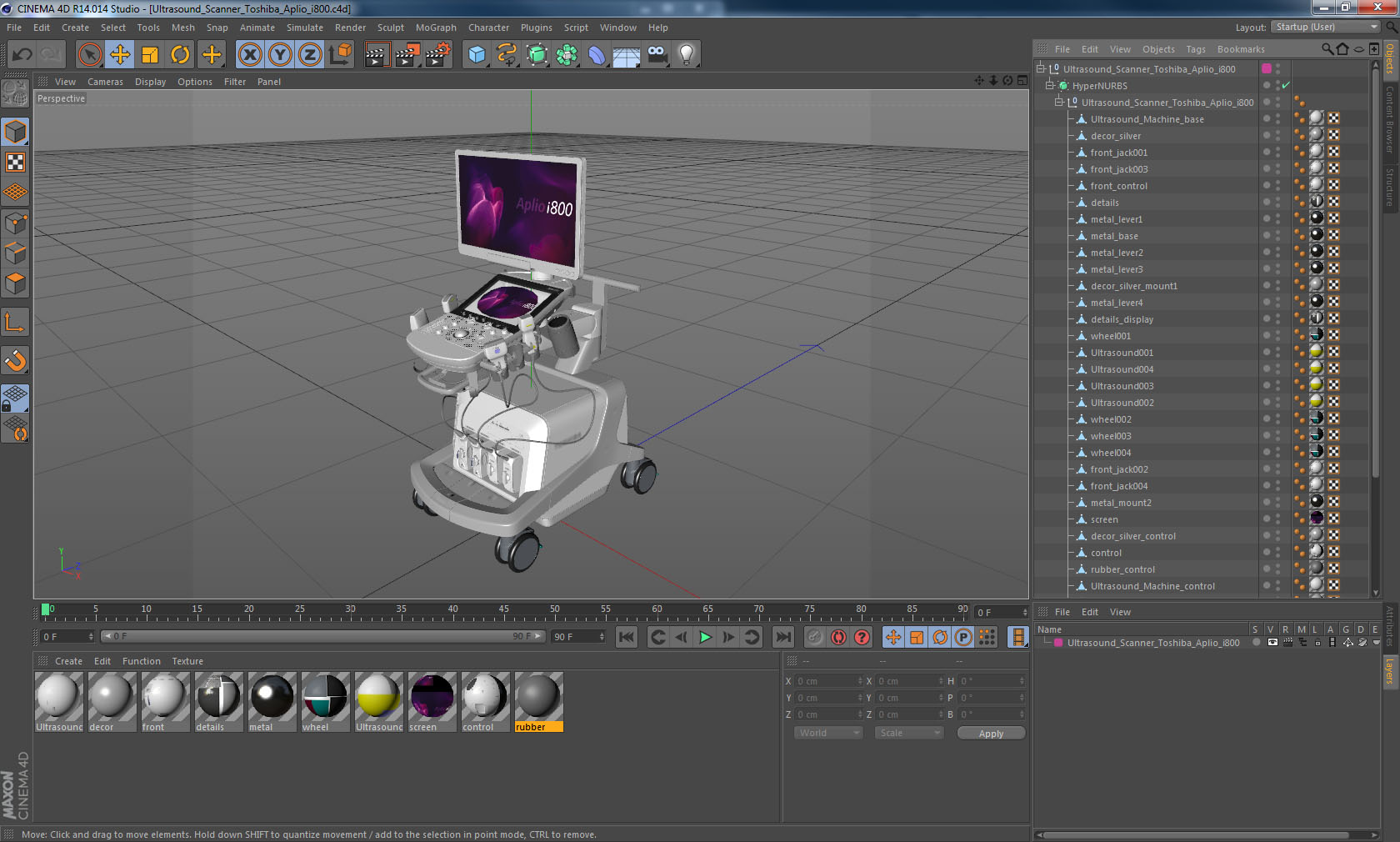The image size is (1400, 842).
Task: Render active view clapperboard icon
Action: coord(377,55)
